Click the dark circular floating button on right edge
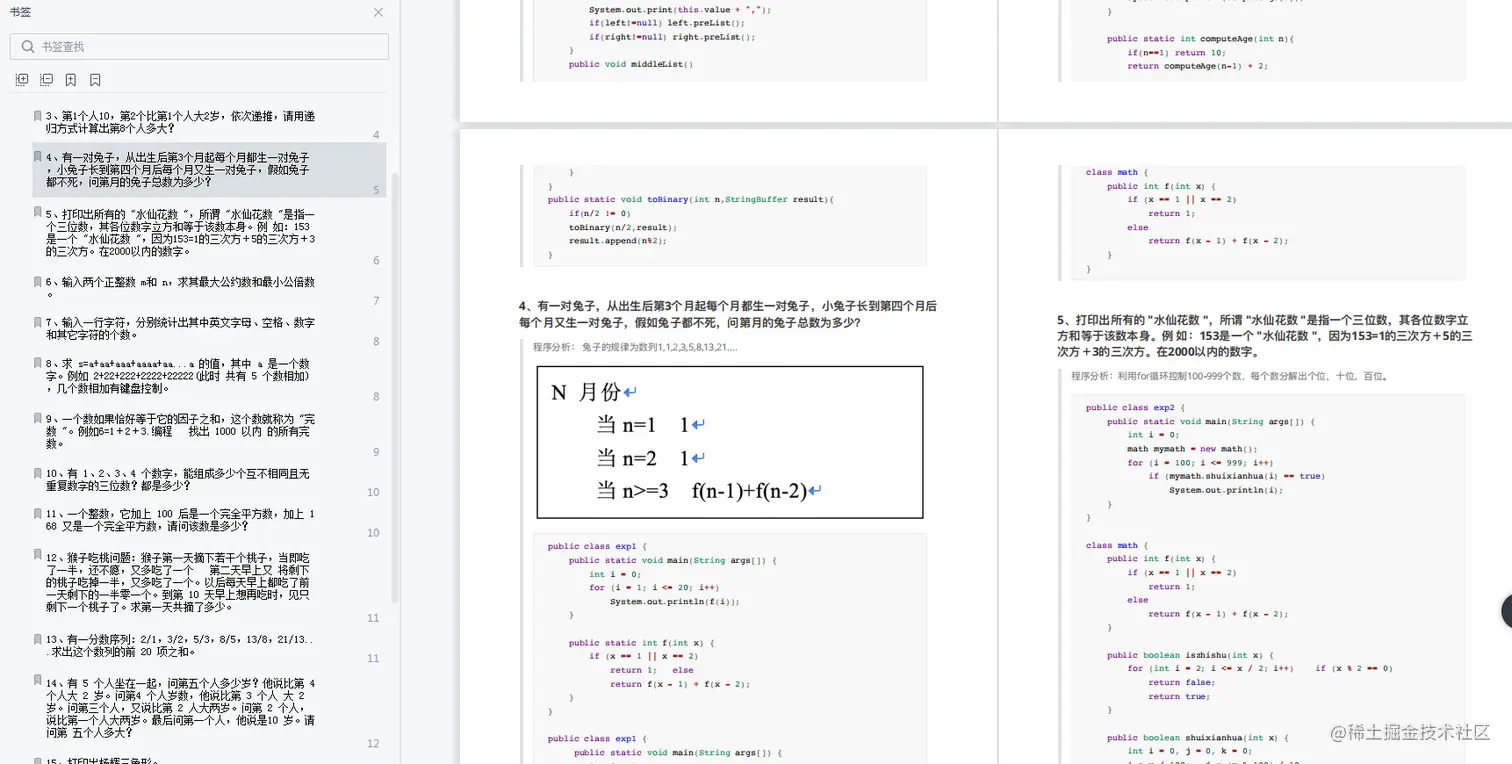 [x=1505, y=612]
